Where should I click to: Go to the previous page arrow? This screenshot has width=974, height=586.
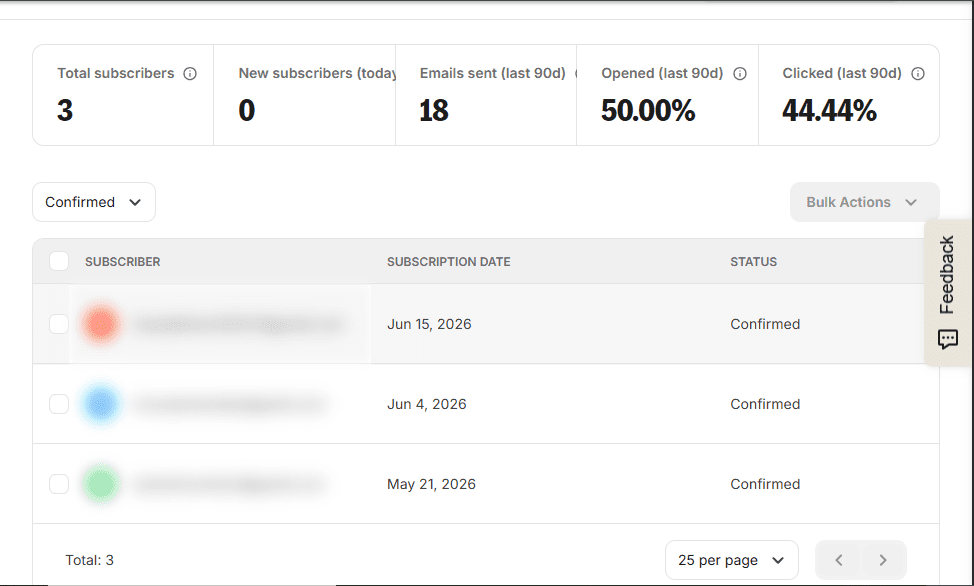pos(839,560)
